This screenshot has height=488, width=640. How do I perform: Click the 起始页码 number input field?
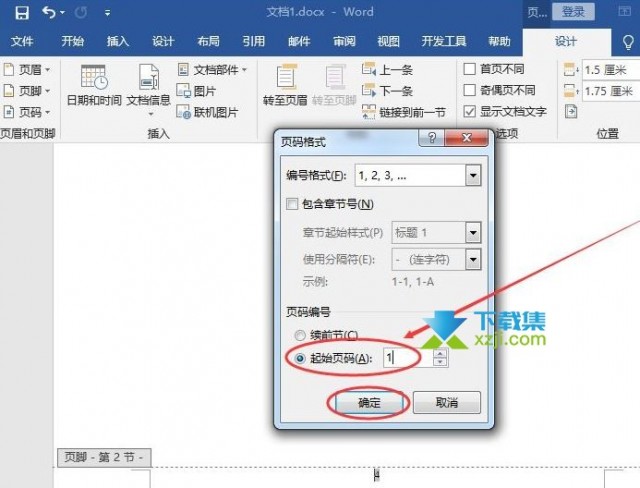pos(407,358)
